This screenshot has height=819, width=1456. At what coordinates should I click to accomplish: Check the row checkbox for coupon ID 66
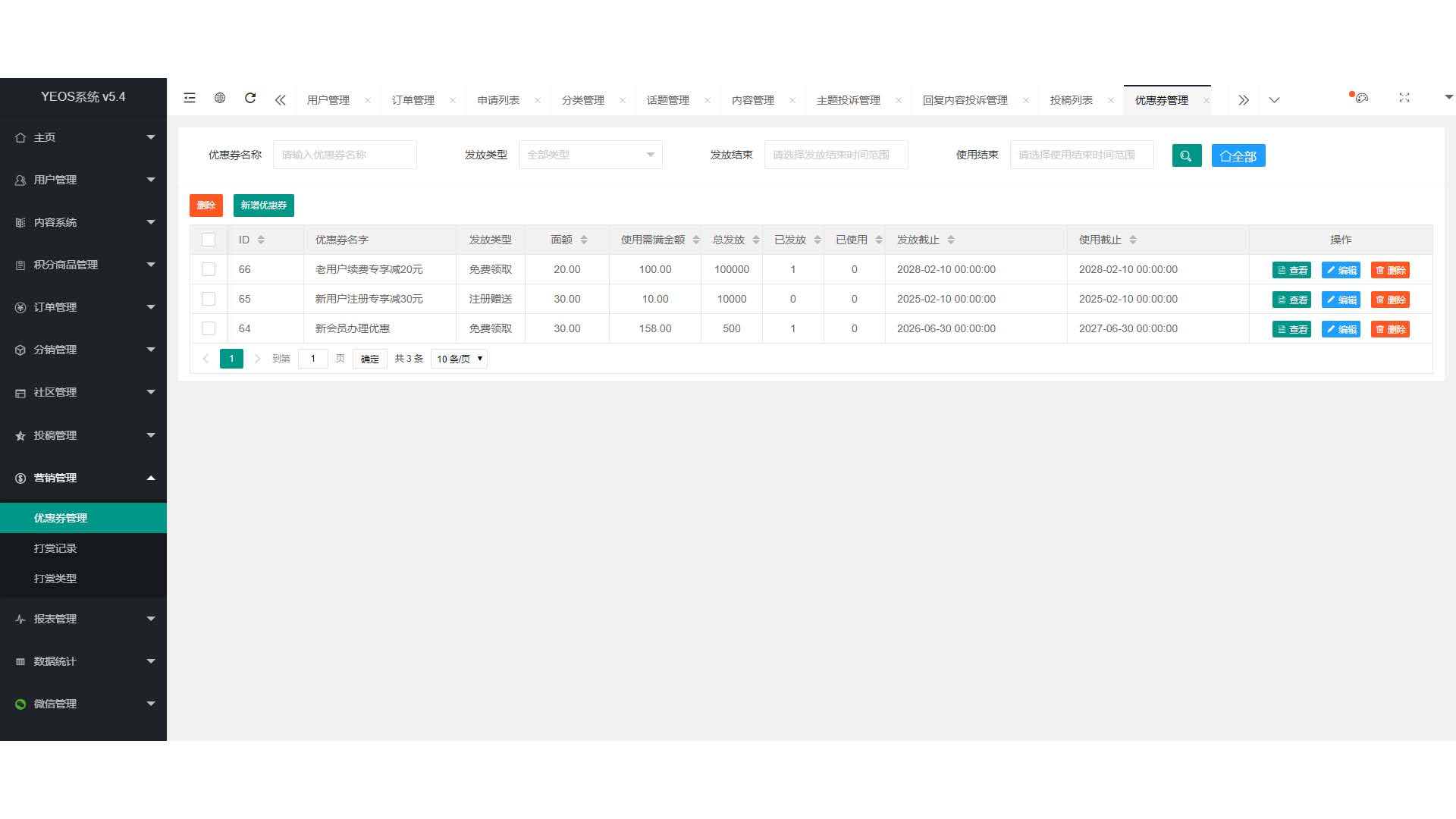[x=209, y=269]
